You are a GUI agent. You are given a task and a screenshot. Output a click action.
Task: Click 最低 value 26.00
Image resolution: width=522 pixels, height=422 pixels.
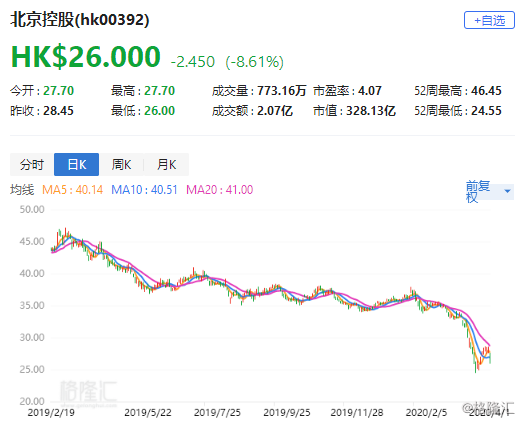(x=159, y=111)
